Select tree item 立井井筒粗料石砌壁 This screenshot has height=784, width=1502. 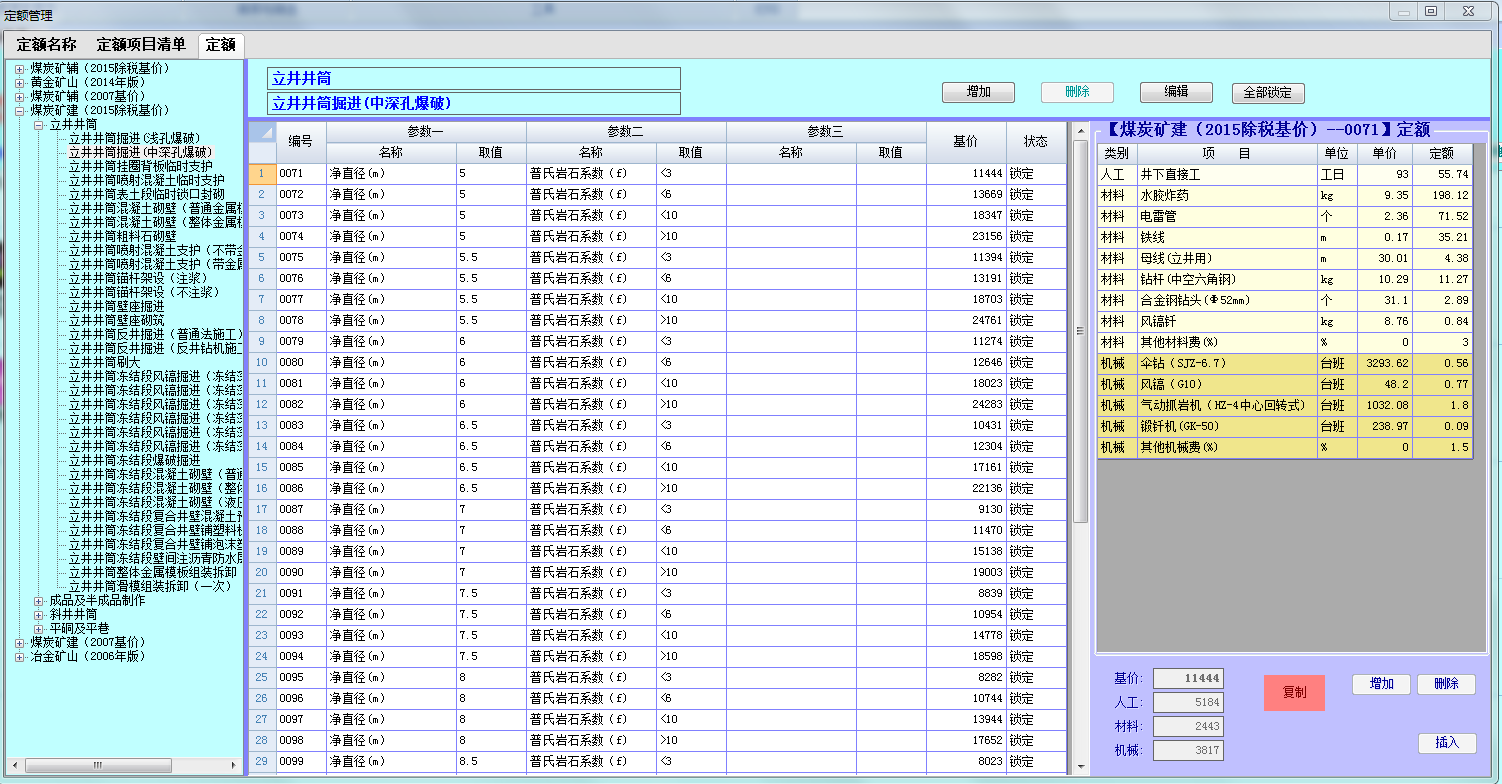pos(122,236)
